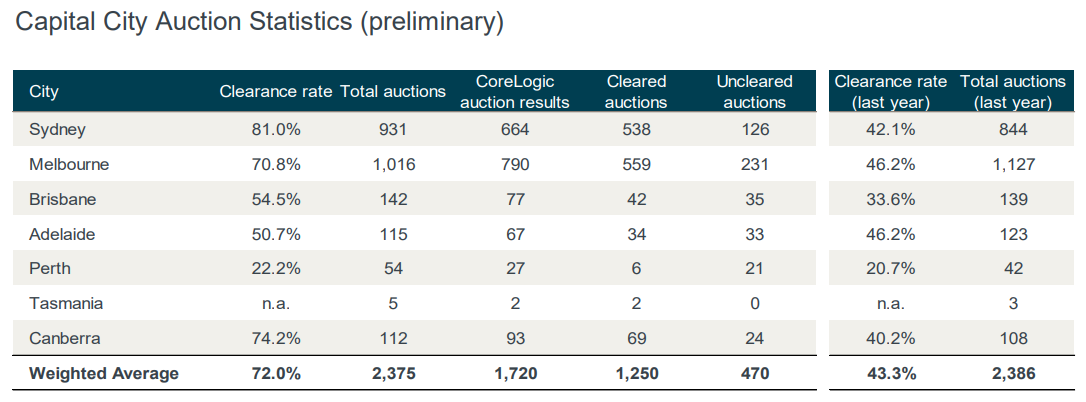Click the Uncleared auctions column header
The width and height of the screenshot is (1086, 402).
[754, 92]
